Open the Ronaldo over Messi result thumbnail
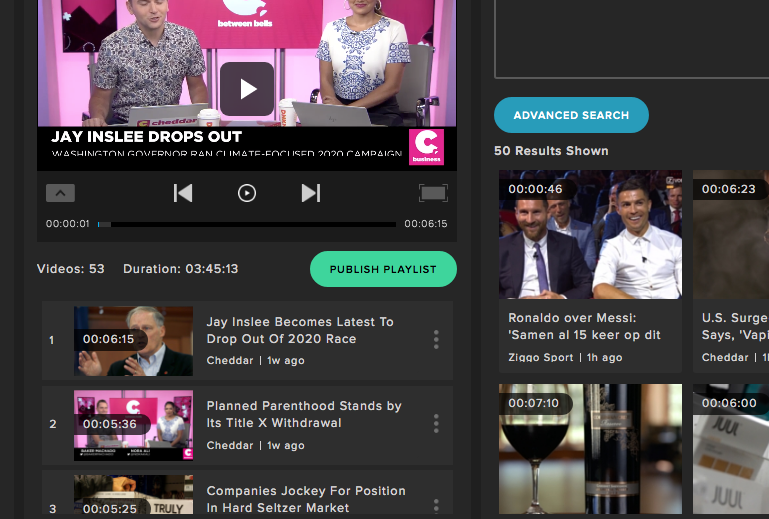This screenshot has width=769, height=519. tap(590, 234)
